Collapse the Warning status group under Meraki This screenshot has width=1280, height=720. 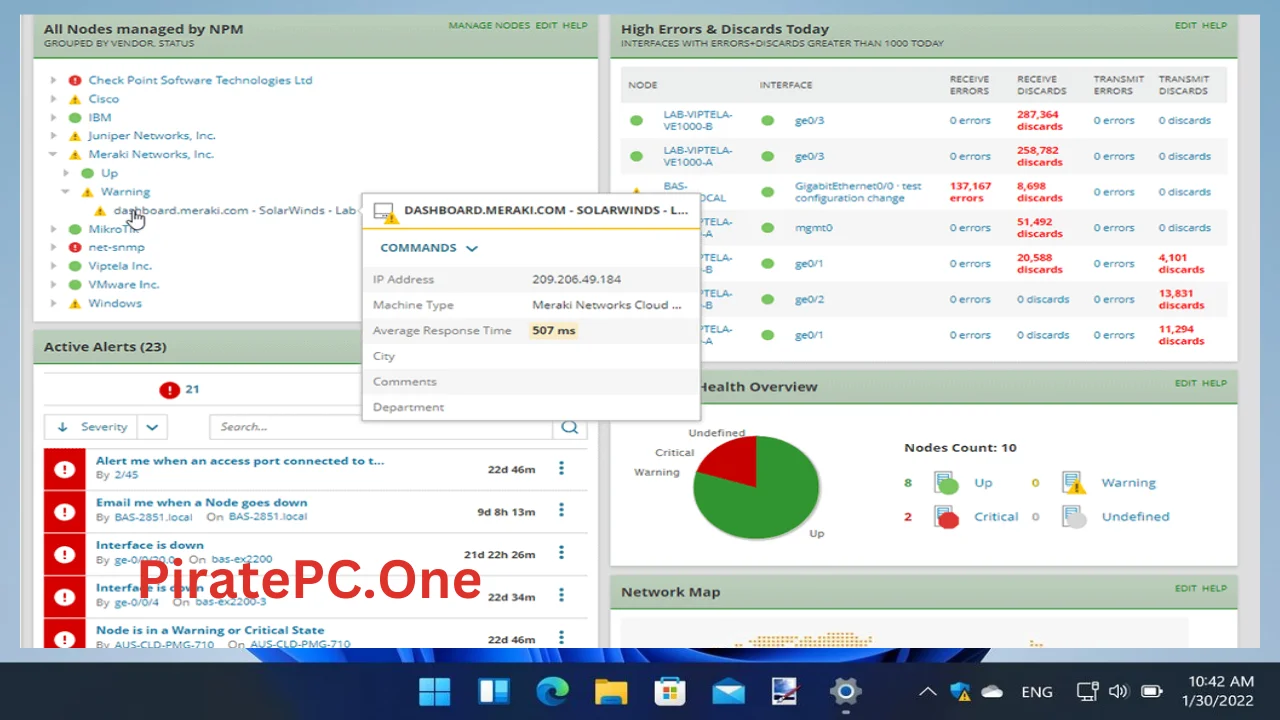pos(66,192)
